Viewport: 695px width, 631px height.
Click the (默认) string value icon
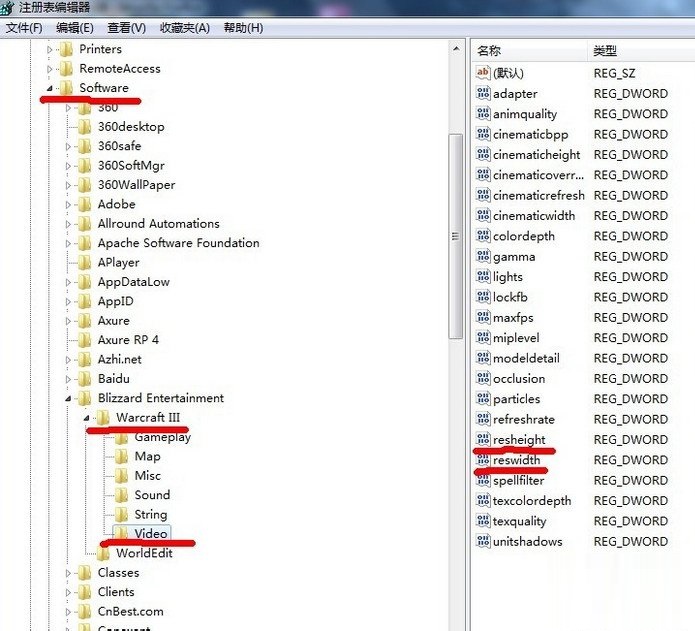click(482, 73)
